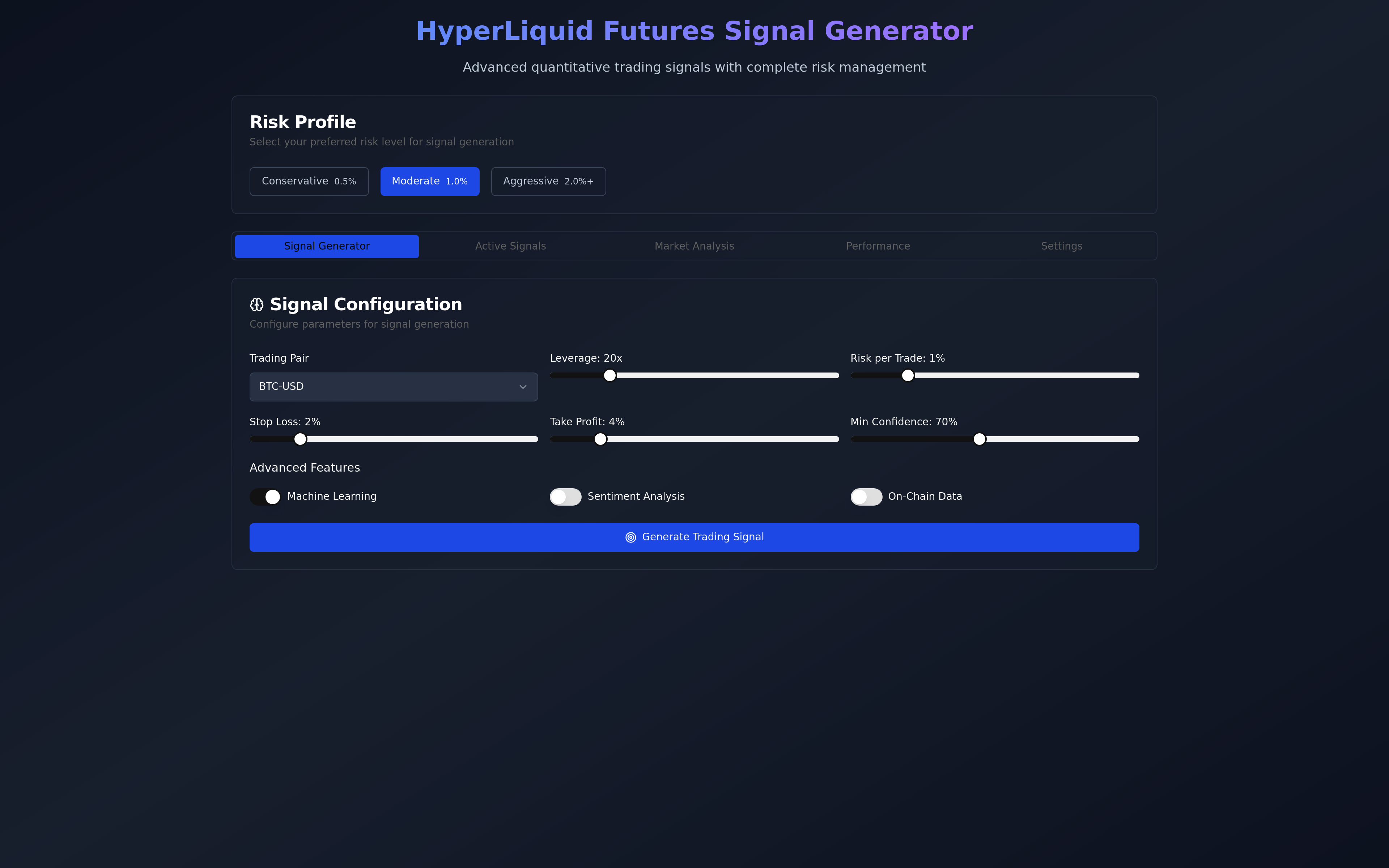This screenshot has width=1389, height=868.
Task: Click the Take Profit slider handle
Action: tap(600, 439)
